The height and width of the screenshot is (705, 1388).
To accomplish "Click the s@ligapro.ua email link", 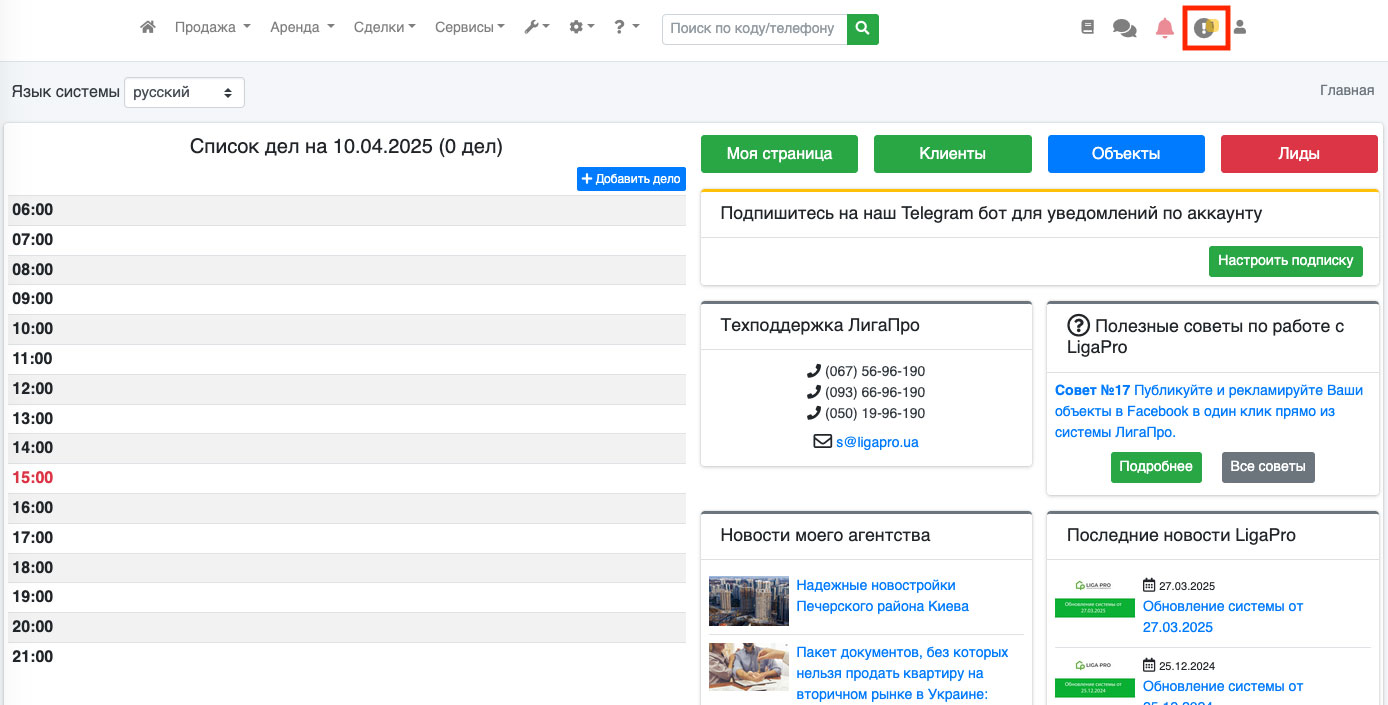I will 877,441.
